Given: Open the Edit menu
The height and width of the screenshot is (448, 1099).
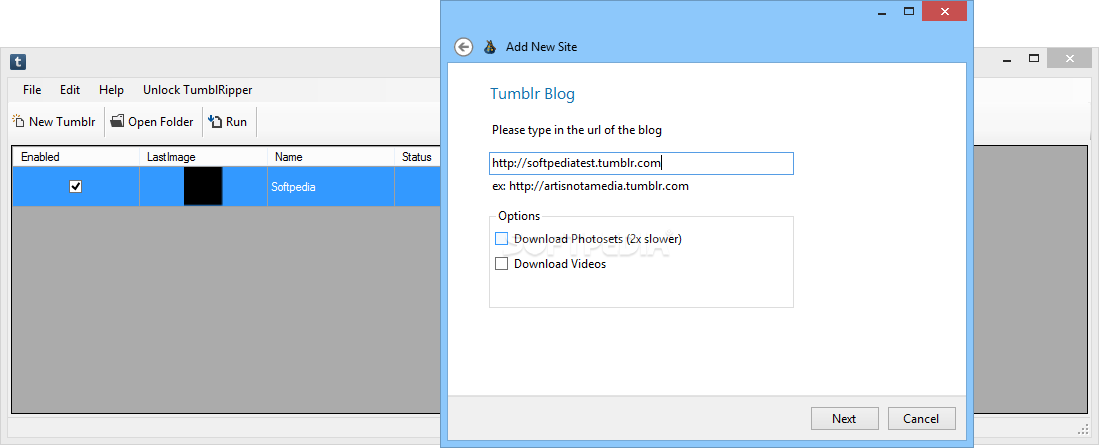Looking at the screenshot, I should click(70, 90).
